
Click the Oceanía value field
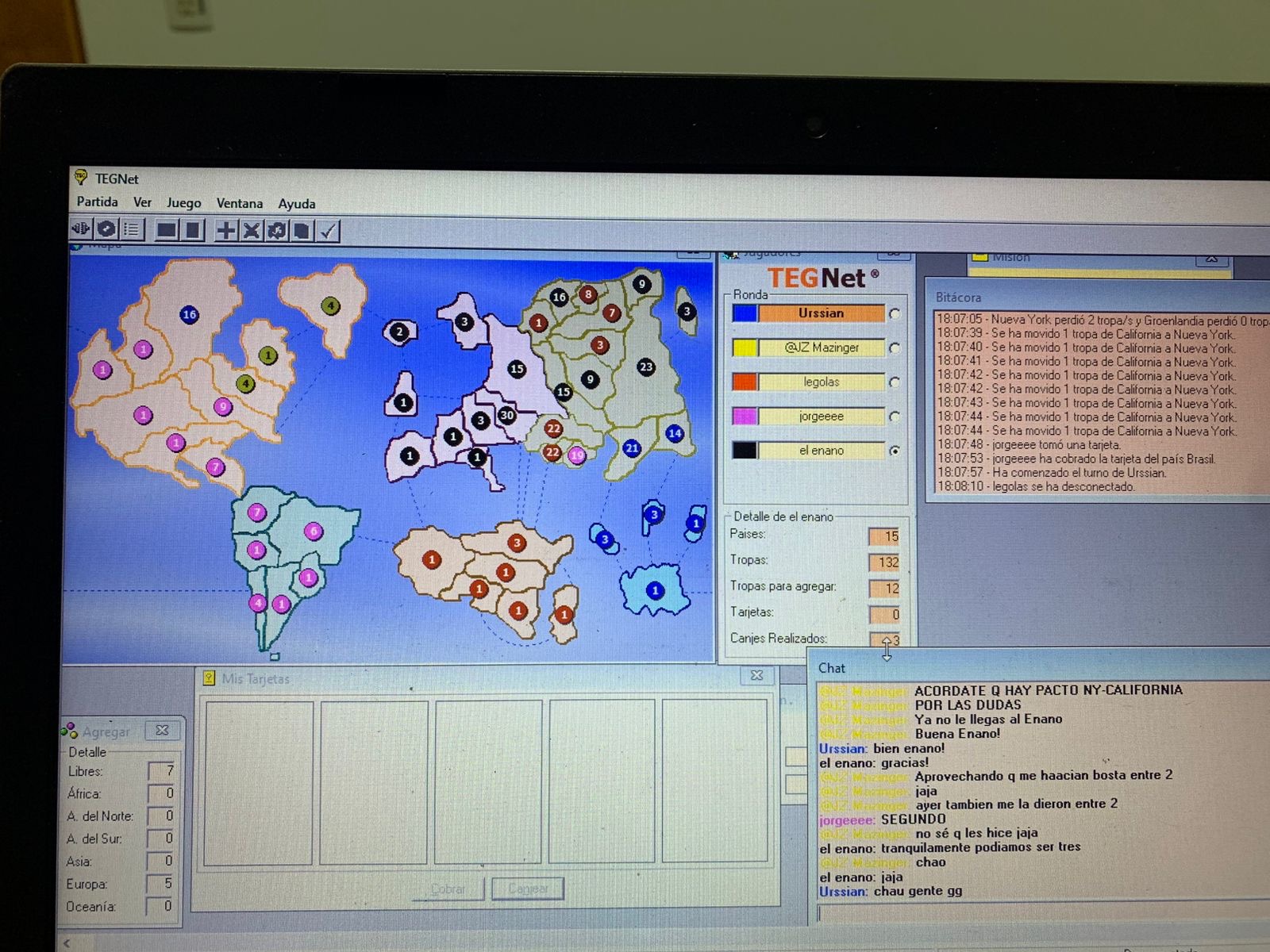click(x=161, y=905)
